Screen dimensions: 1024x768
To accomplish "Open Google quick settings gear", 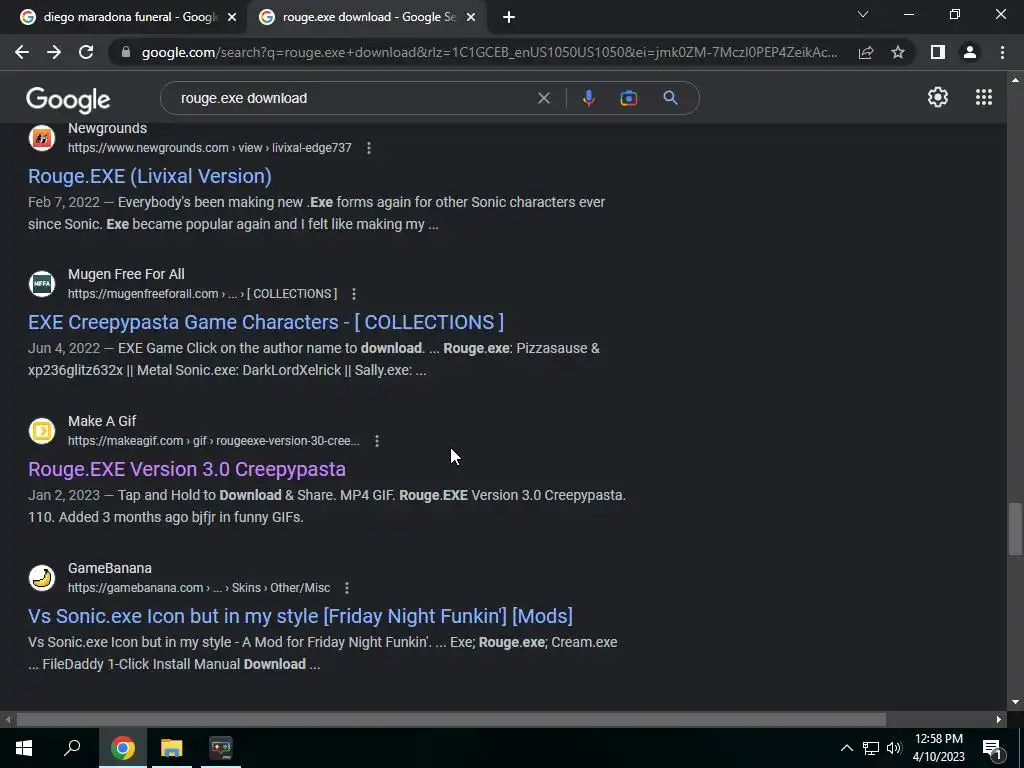I will pos(938,97).
